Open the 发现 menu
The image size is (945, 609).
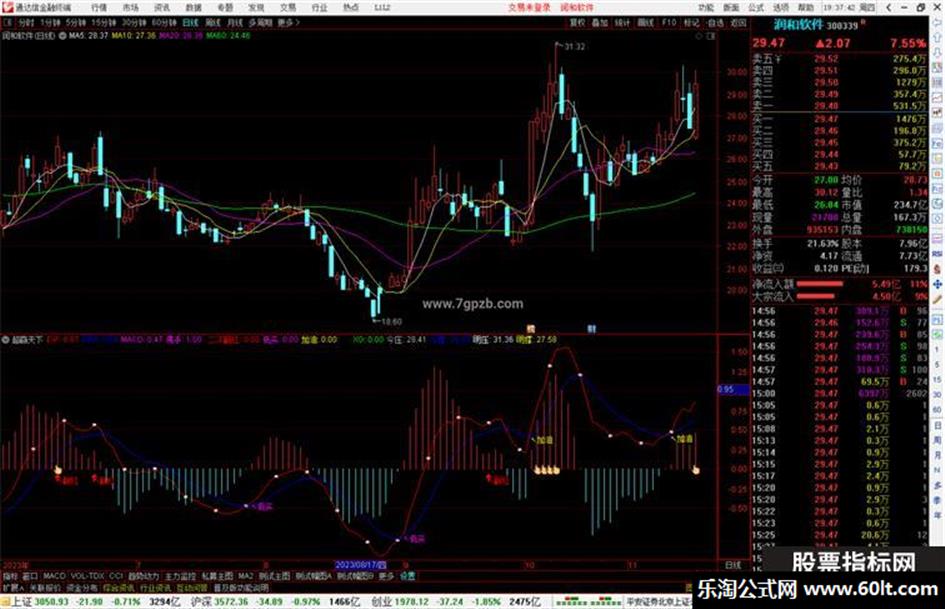[256, 8]
